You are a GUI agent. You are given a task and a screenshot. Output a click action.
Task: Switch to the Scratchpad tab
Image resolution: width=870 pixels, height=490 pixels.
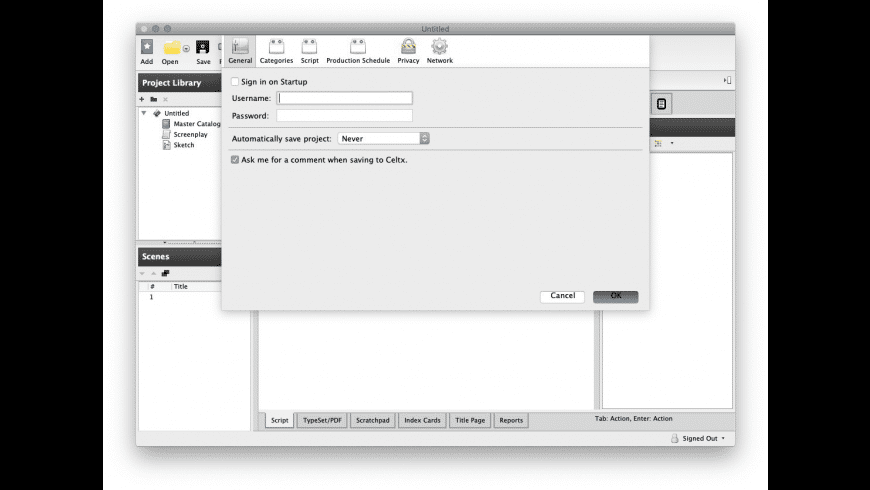click(x=373, y=420)
